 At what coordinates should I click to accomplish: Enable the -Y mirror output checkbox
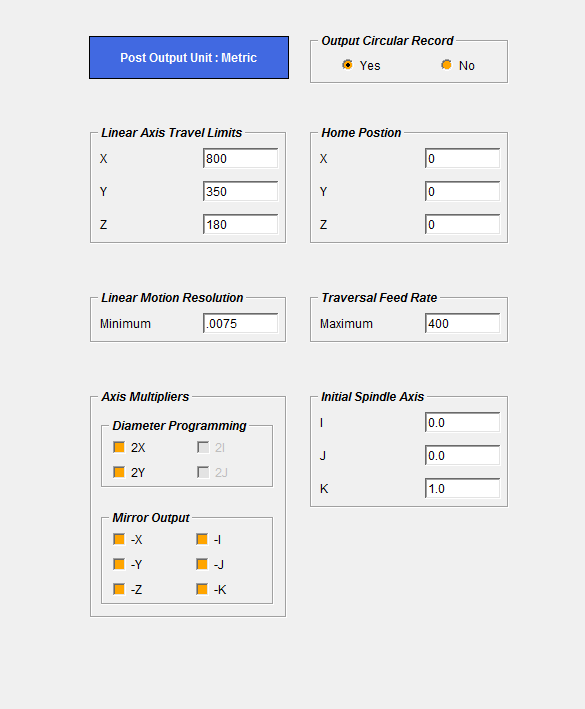point(119,564)
